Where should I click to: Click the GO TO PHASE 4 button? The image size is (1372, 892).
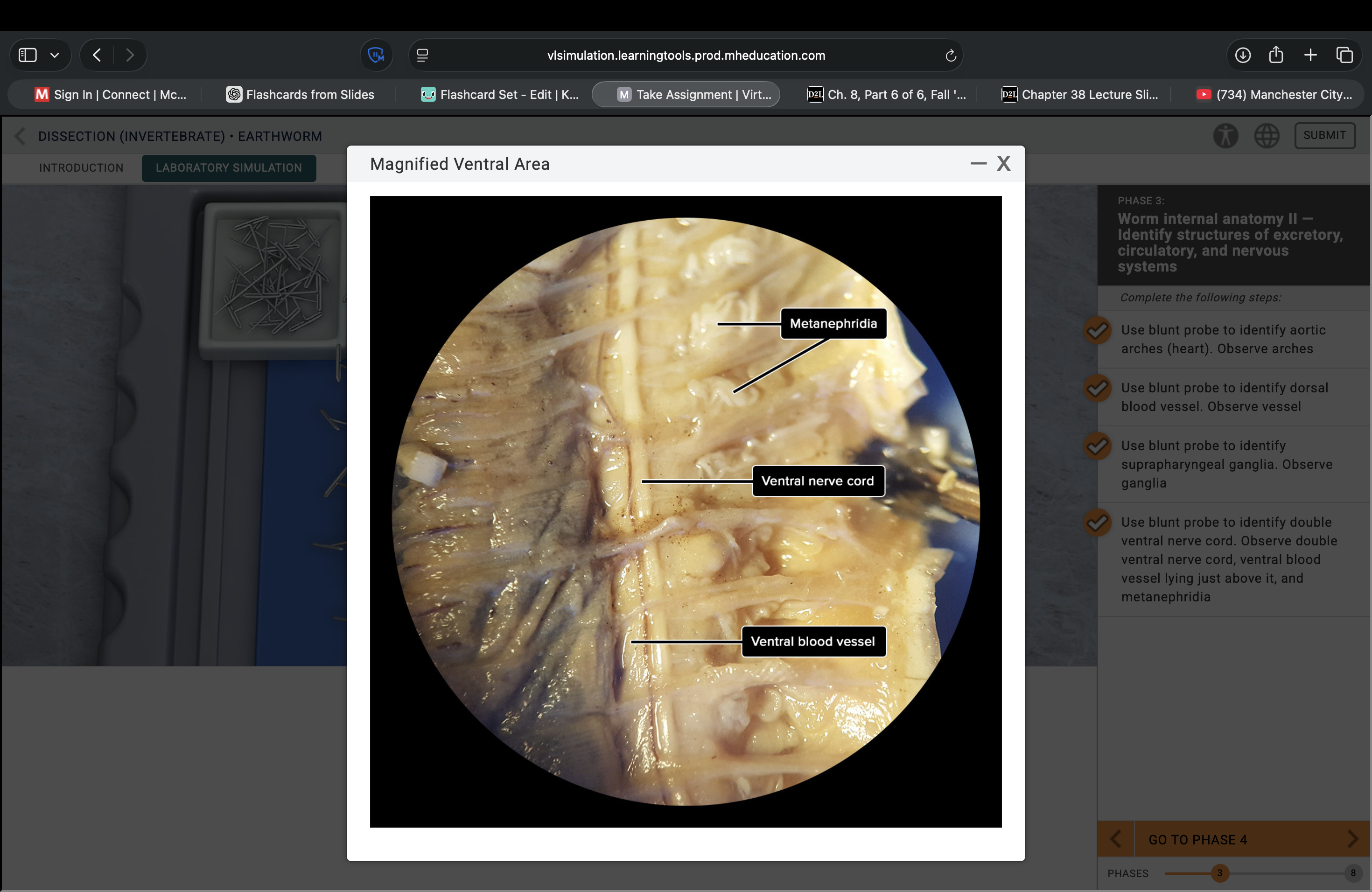click(1197, 840)
